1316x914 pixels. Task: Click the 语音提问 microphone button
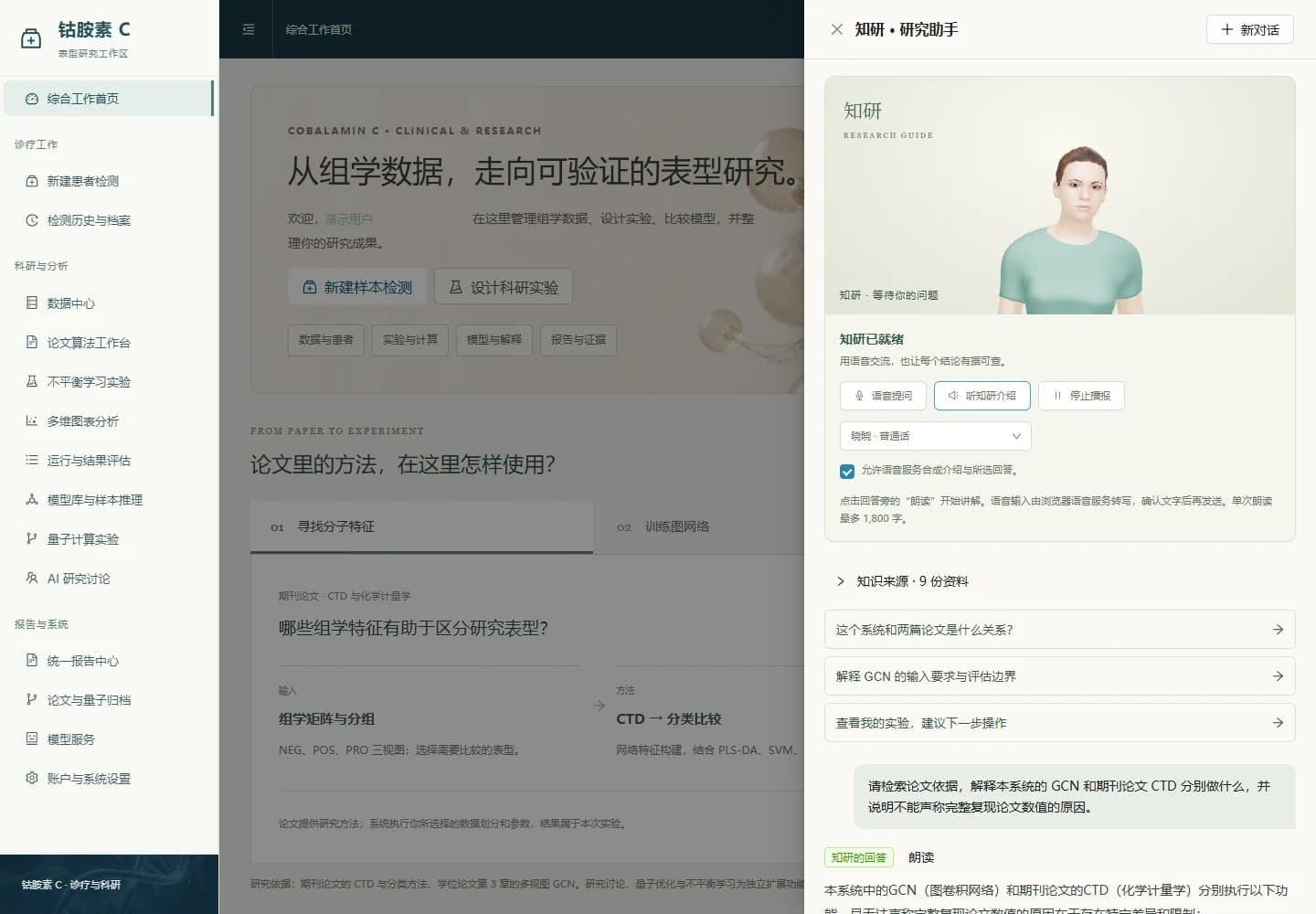point(883,396)
